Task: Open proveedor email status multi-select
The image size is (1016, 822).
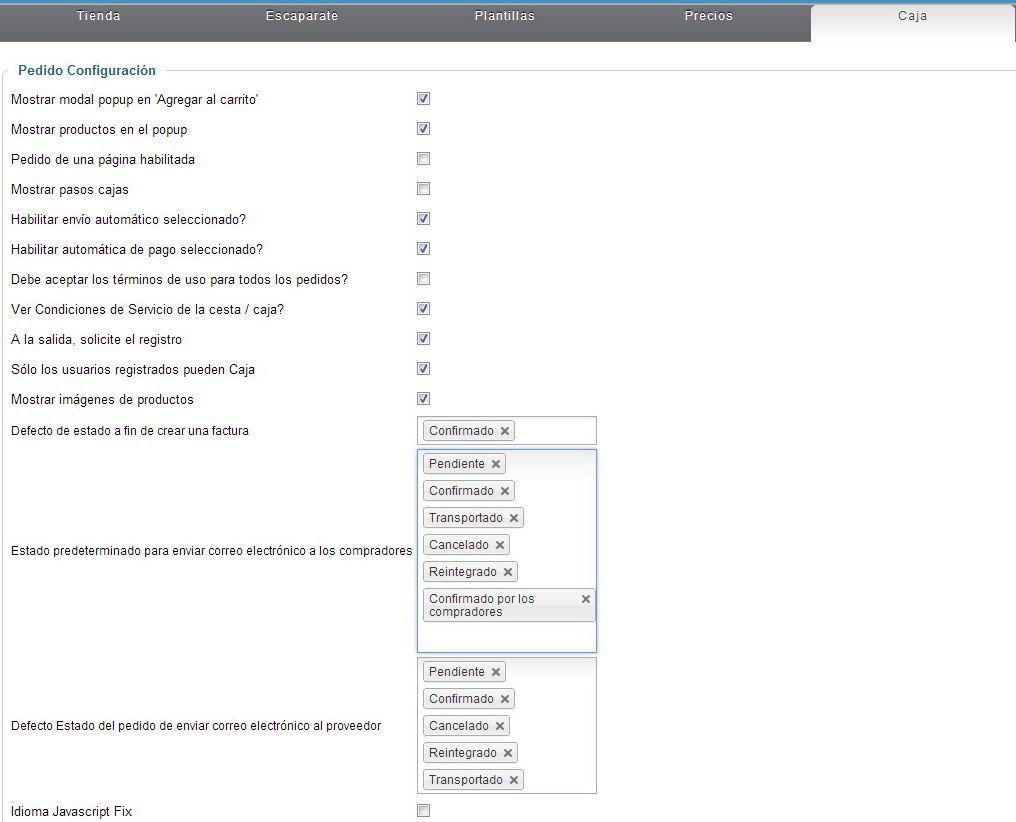Action: (507, 725)
